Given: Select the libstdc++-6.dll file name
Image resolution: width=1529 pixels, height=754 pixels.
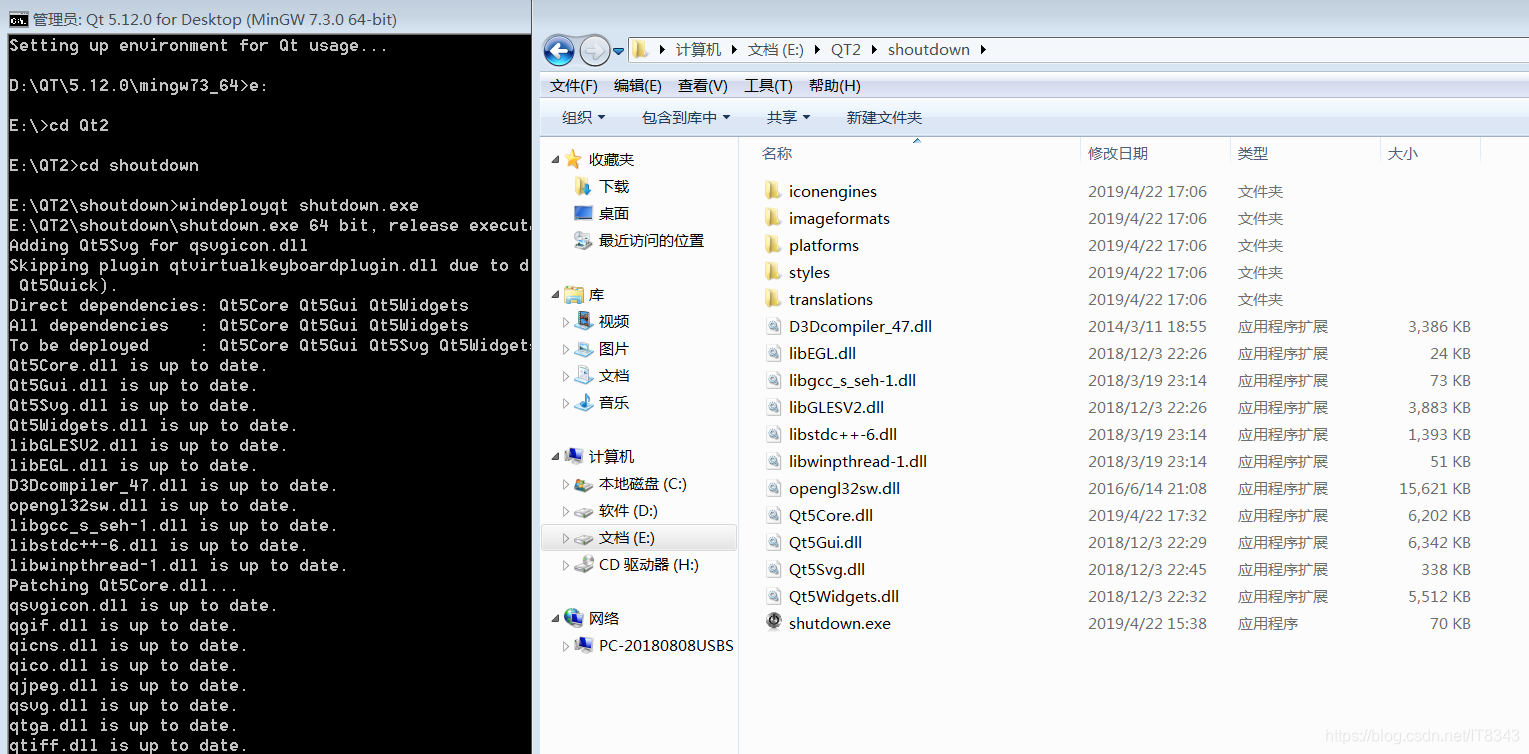Looking at the screenshot, I should [x=843, y=434].
